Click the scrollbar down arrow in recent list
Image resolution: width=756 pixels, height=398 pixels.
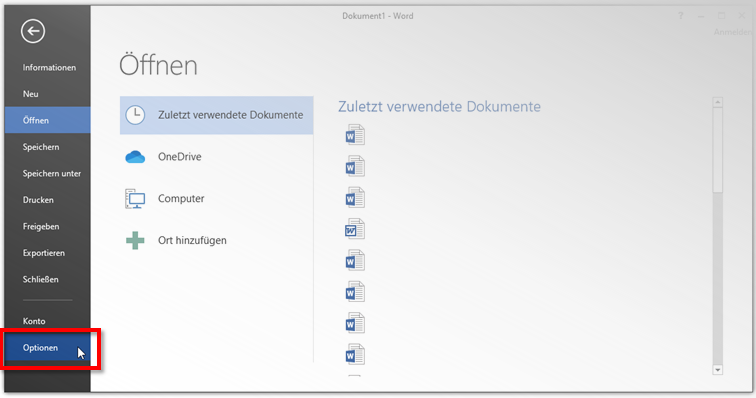717,370
